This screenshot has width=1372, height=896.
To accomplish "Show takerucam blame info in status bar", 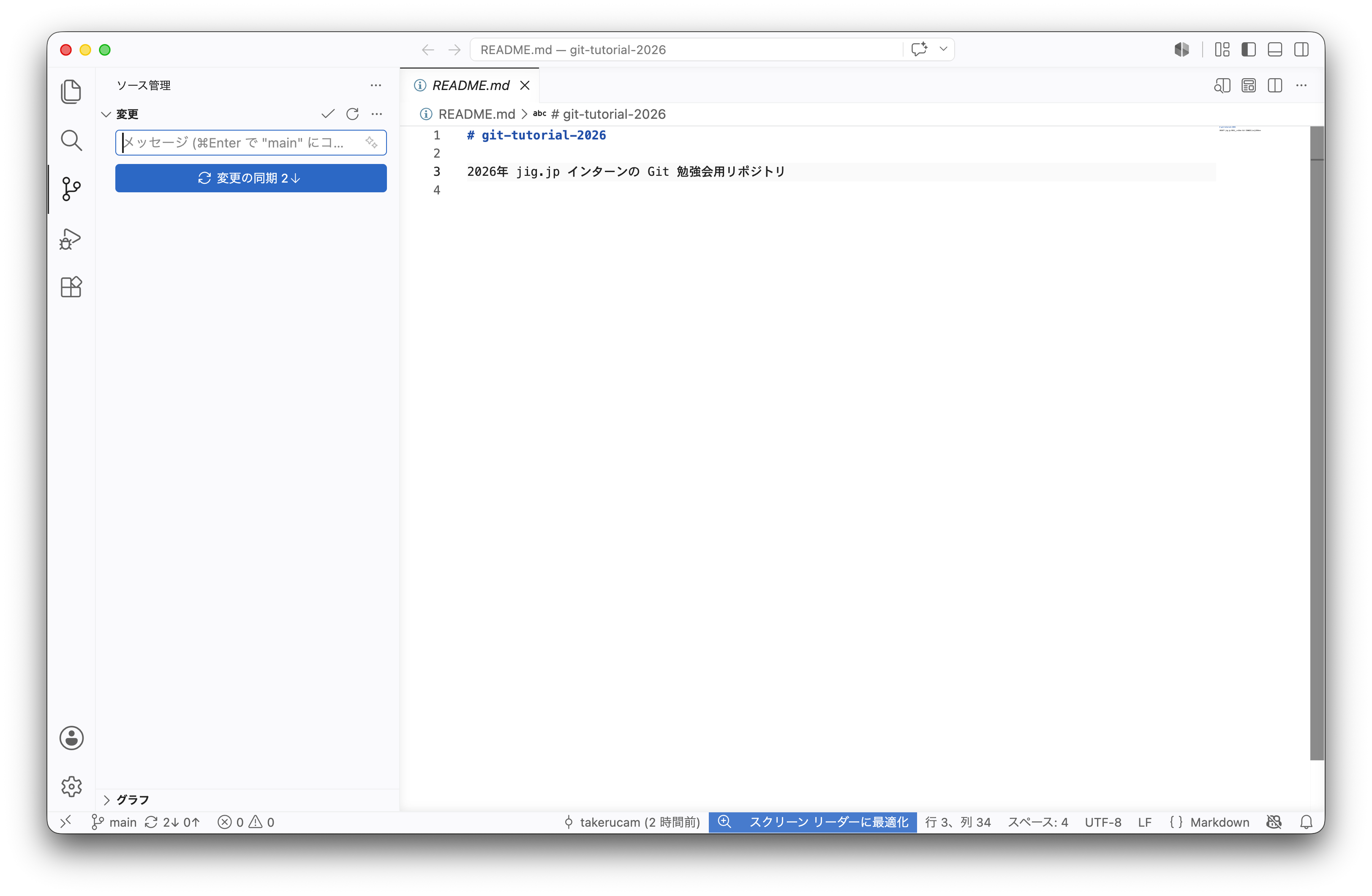I will point(632,822).
